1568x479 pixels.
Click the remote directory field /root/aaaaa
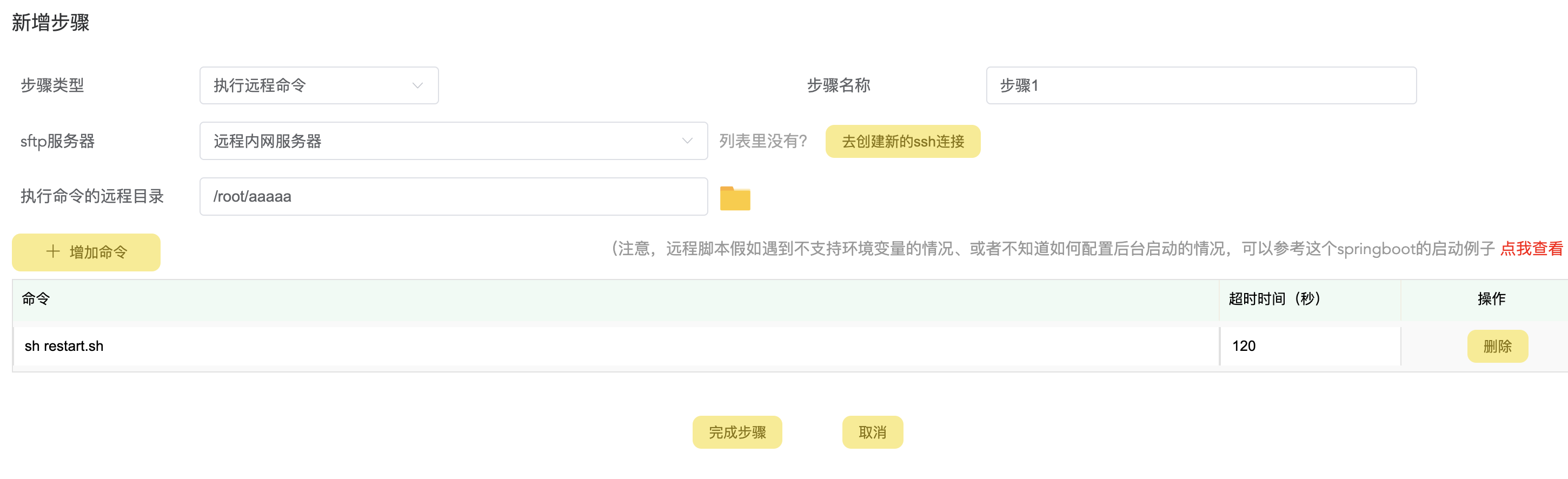[x=453, y=197]
